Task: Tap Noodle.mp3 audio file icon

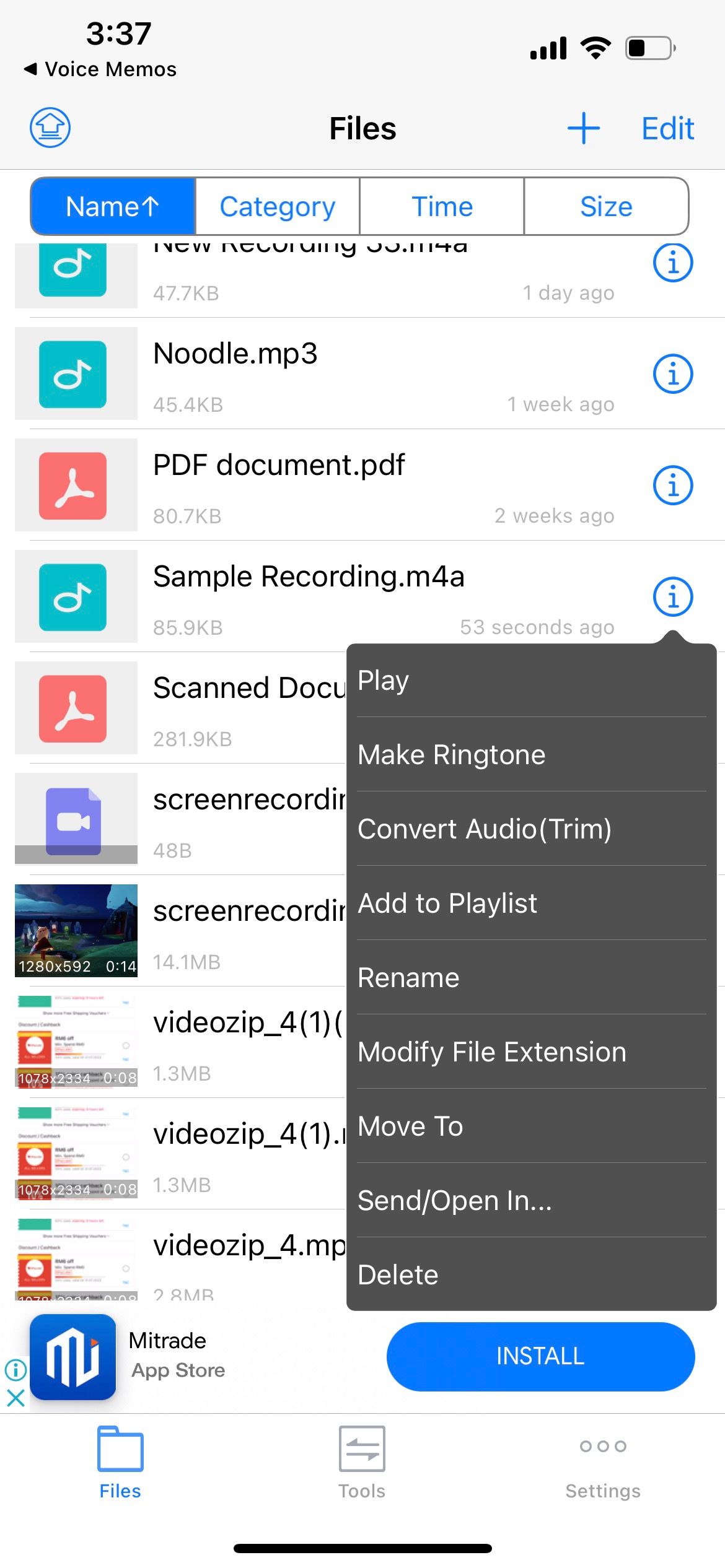Action: tap(73, 374)
